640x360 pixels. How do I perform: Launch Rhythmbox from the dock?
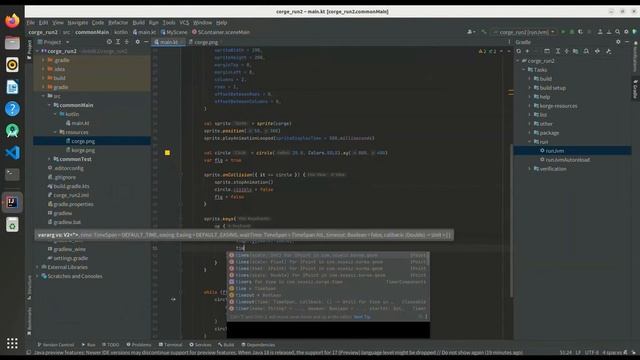pos(12,64)
